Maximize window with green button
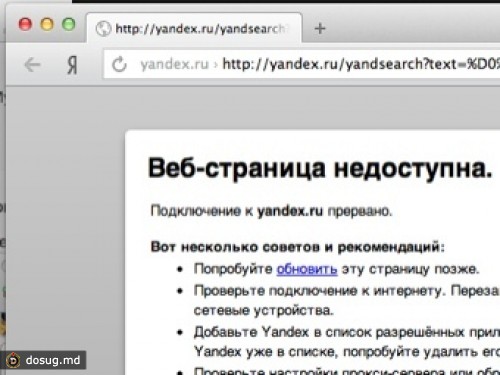This screenshot has width=500, height=375. (x=69, y=24)
